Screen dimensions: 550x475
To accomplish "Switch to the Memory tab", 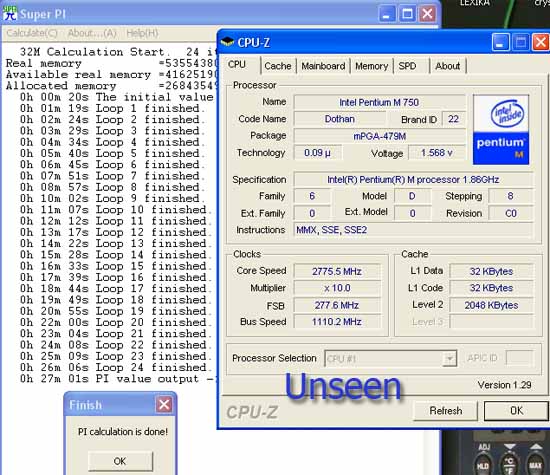I will pyautogui.click(x=371, y=66).
